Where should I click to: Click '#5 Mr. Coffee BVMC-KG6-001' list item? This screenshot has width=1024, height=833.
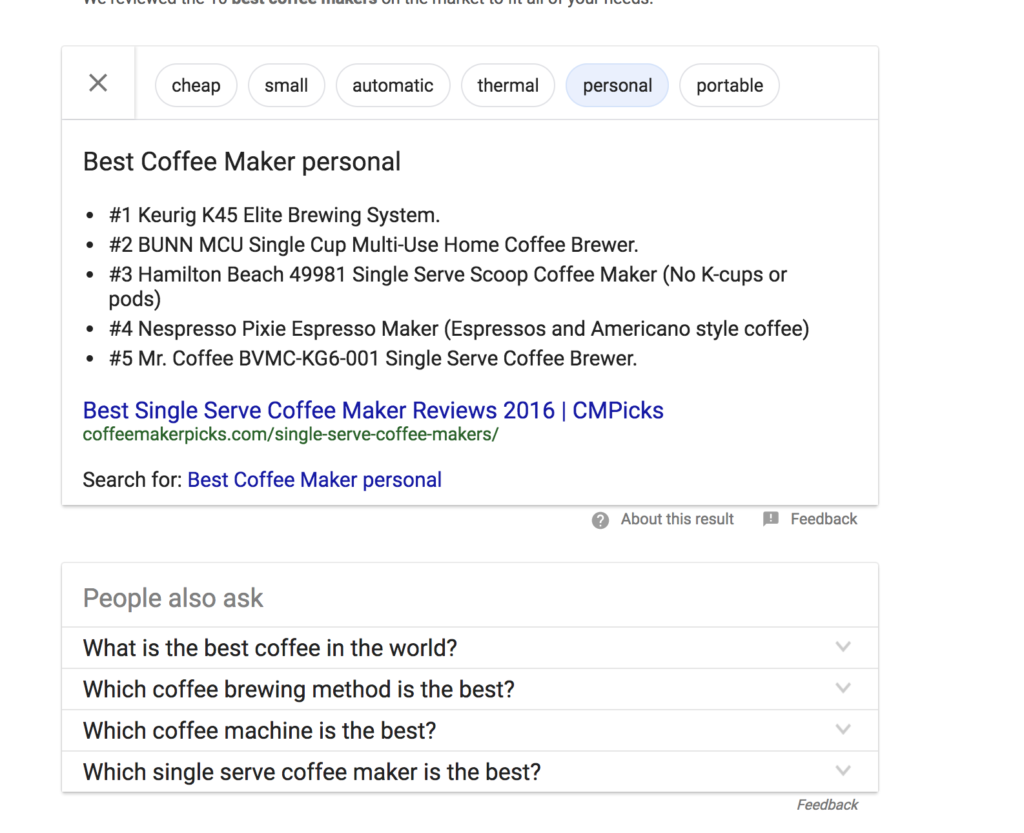373,358
